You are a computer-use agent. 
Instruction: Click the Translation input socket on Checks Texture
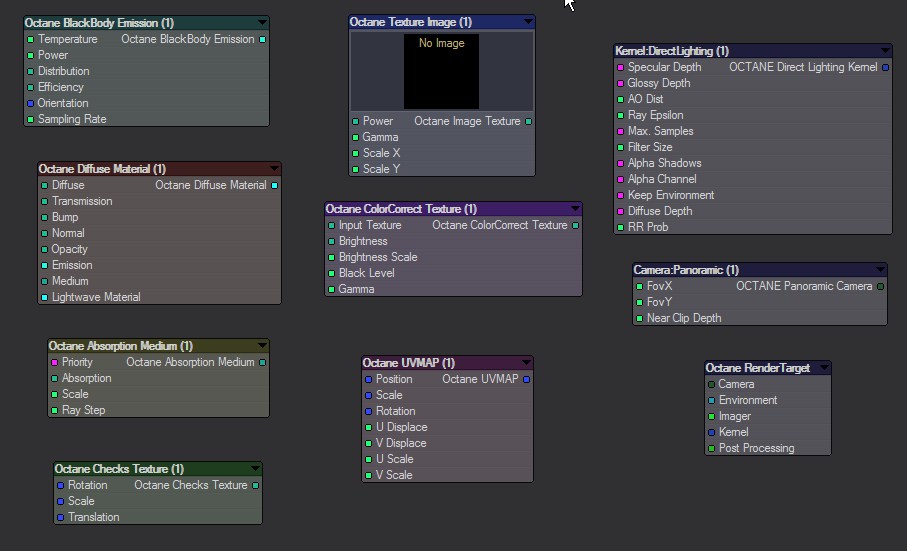click(61, 517)
